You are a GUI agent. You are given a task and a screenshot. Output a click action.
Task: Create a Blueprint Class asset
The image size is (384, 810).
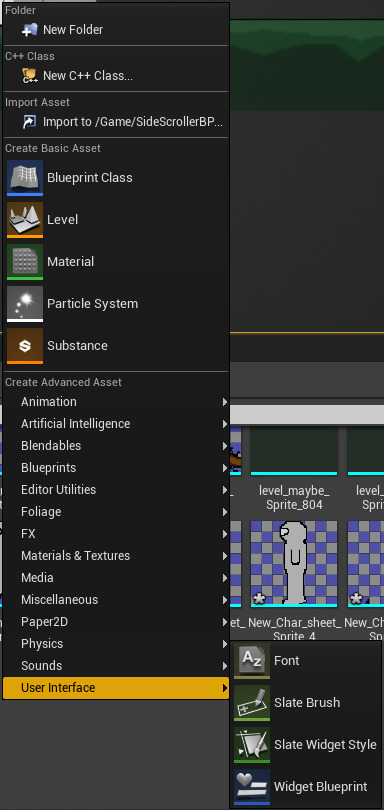pyautogui.click(x=116, y=178)
